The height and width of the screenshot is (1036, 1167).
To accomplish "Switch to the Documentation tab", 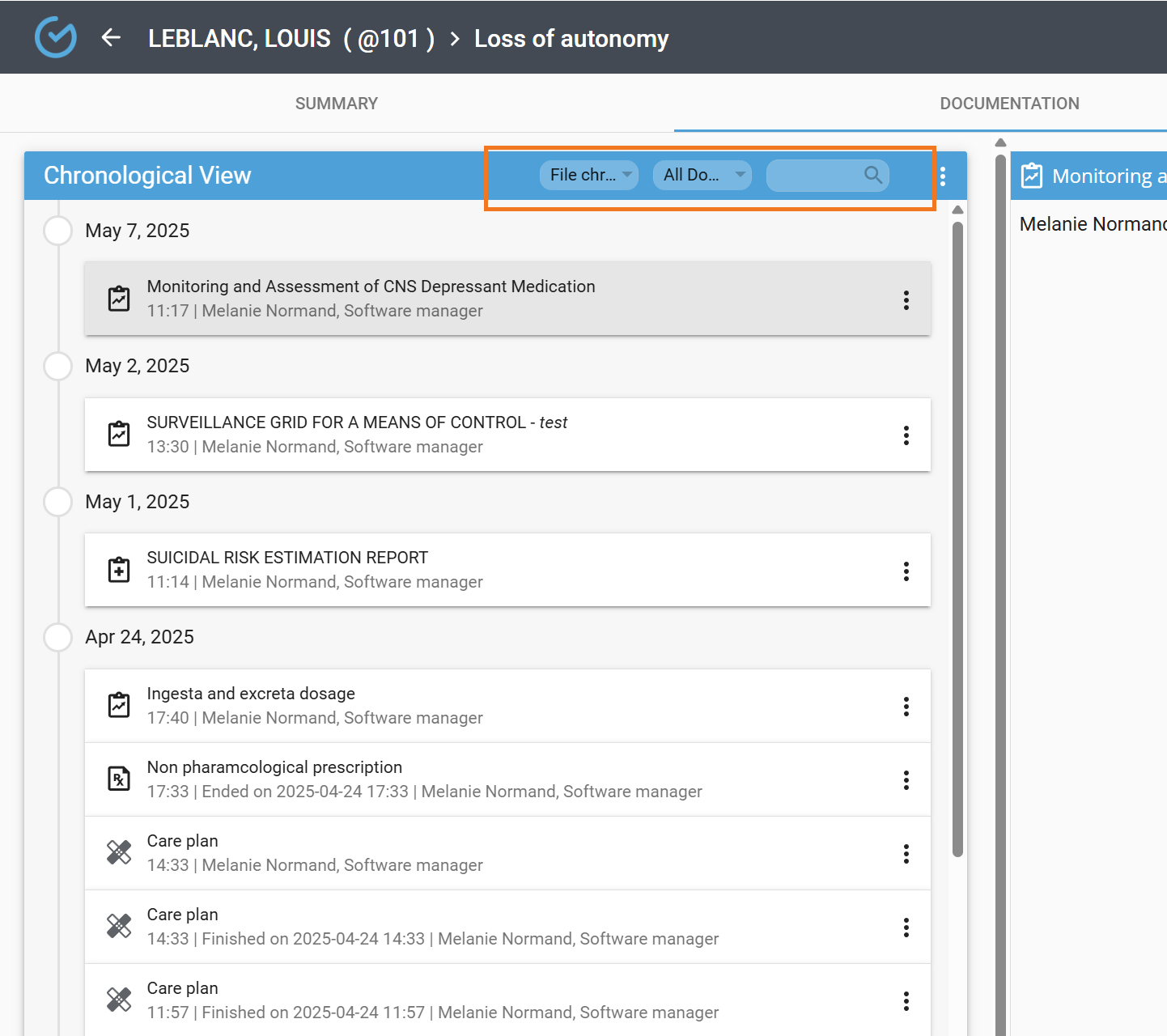I will point(1008,104).
